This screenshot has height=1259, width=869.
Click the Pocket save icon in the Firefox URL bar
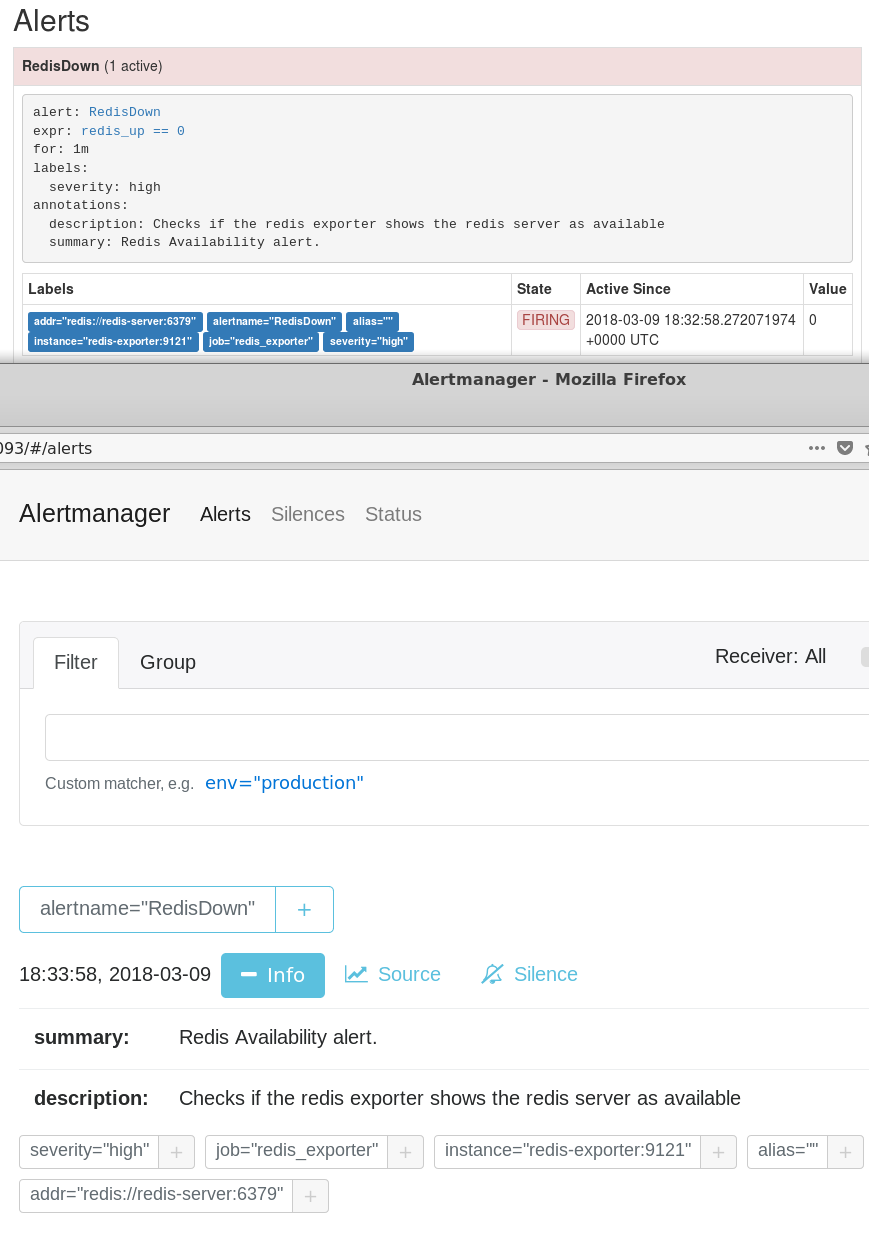[x=845, y=448]
